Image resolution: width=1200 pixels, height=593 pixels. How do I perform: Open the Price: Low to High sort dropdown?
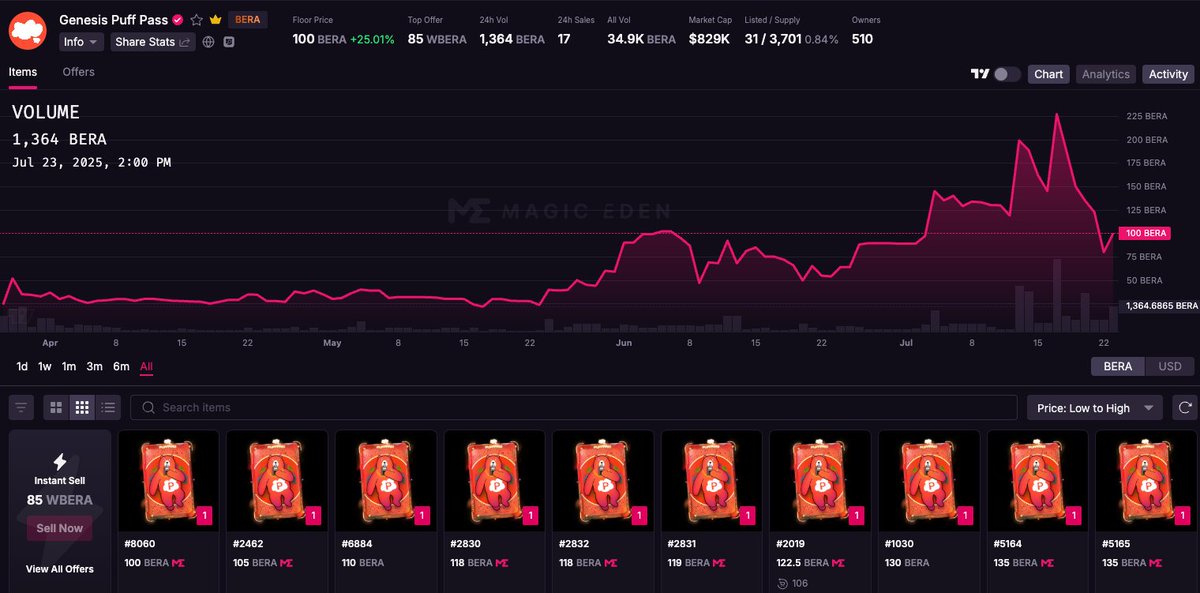tap(1095, 408)
